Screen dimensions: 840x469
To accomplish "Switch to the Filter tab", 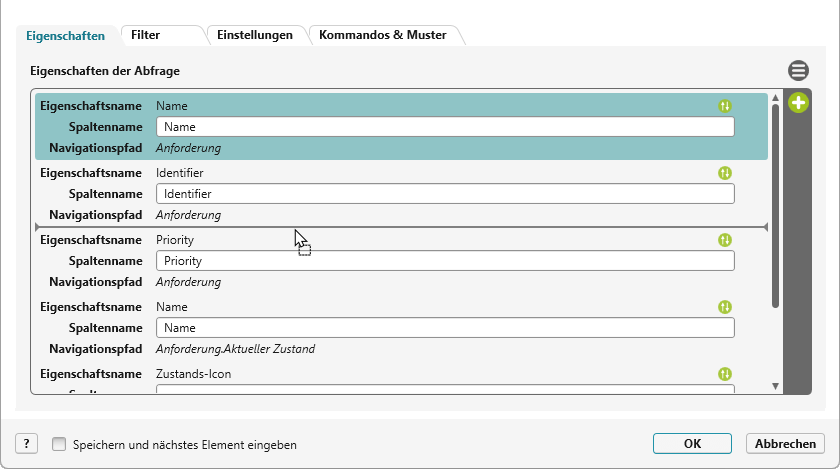I will pyautogui.click(x=146, y=35).
